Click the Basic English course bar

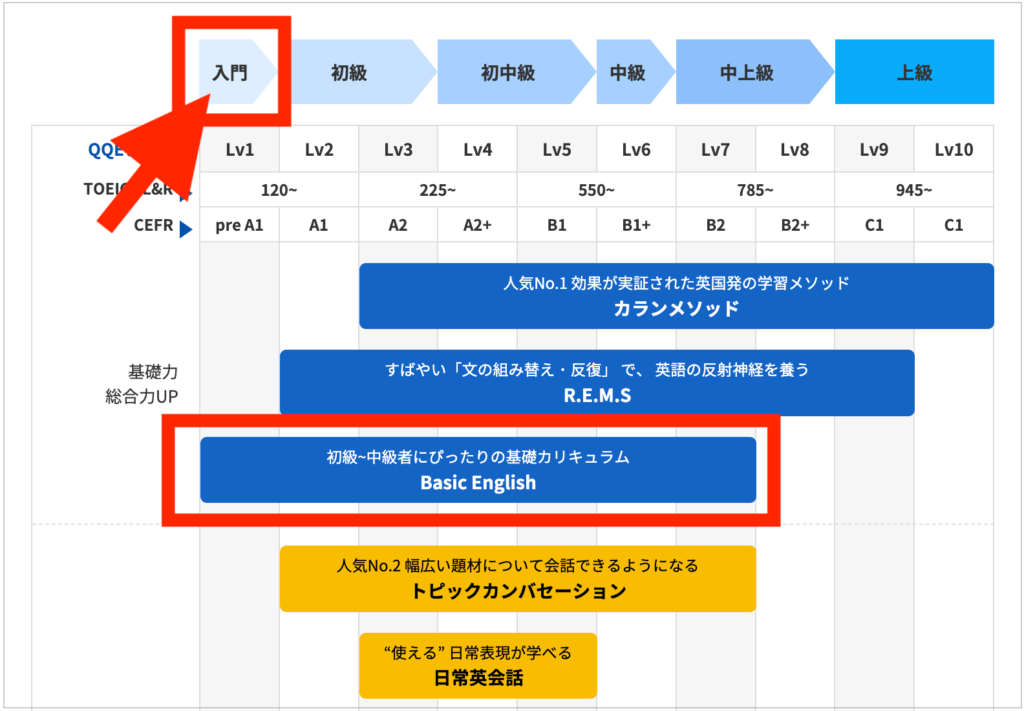478,470
